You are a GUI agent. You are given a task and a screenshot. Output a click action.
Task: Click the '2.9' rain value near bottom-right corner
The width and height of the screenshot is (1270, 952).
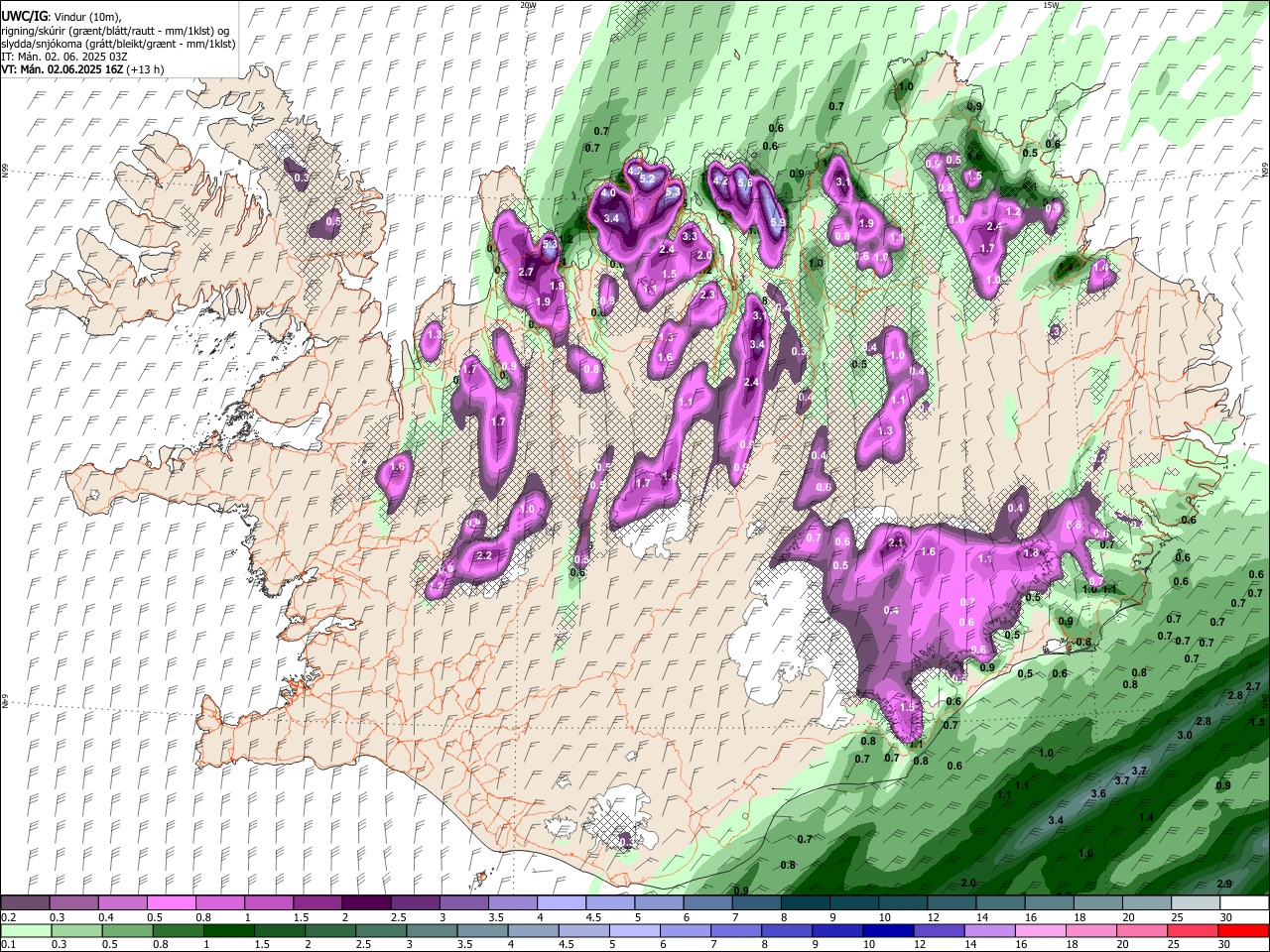[x=1224, y=884]
